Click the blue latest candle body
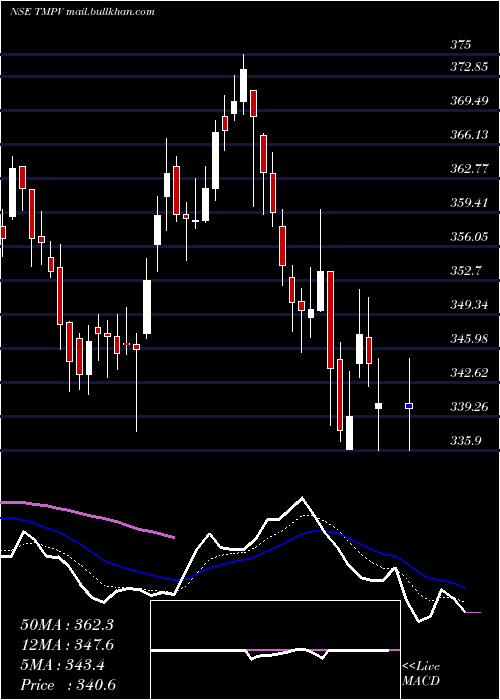This screenshot has height=700, width=500. (x=409, y=406)
